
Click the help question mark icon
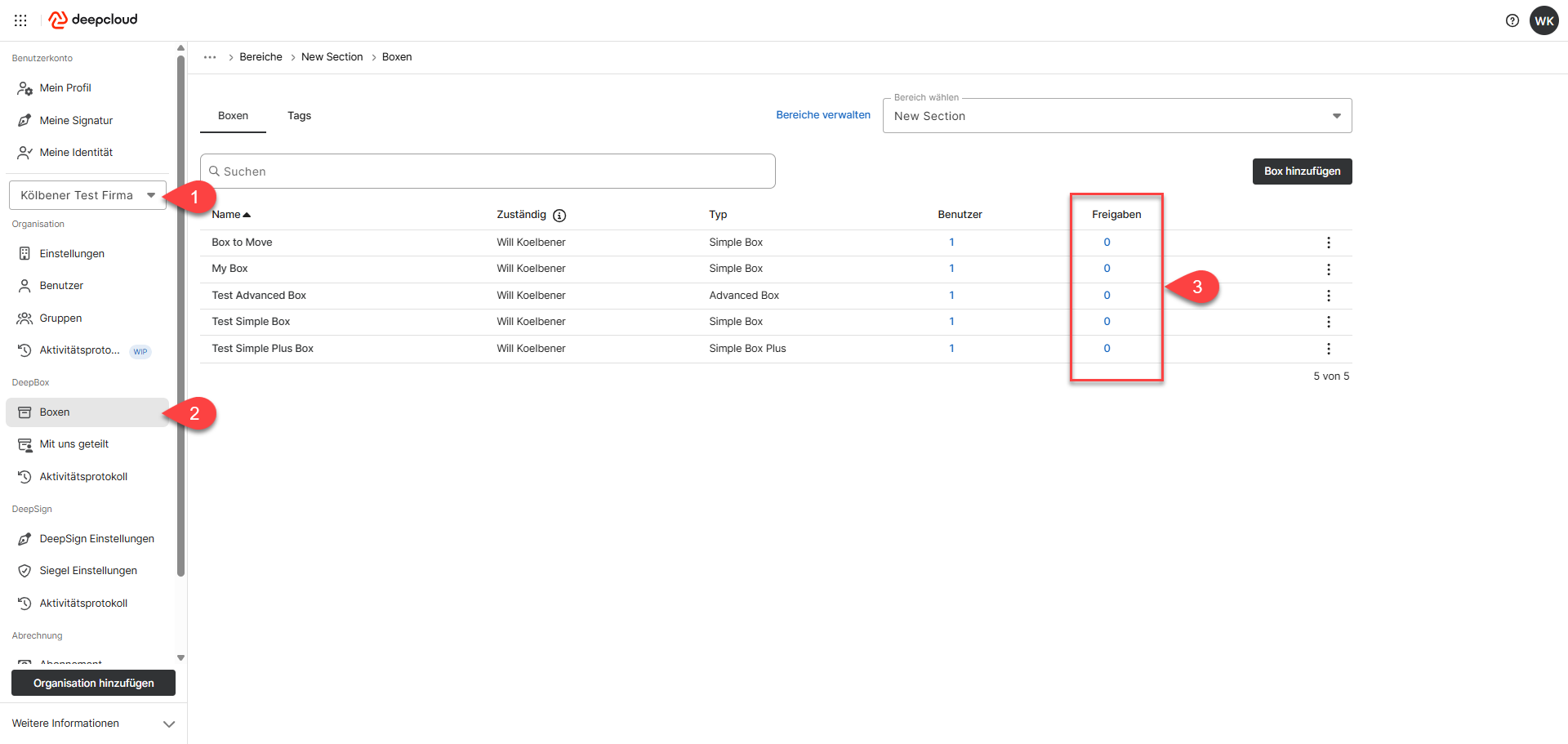(x=1512, y=20)
